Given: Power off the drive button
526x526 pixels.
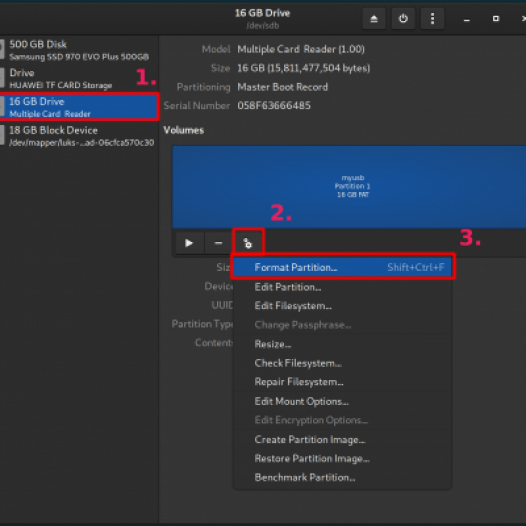Looking at the screenshot, I should 403,19.
